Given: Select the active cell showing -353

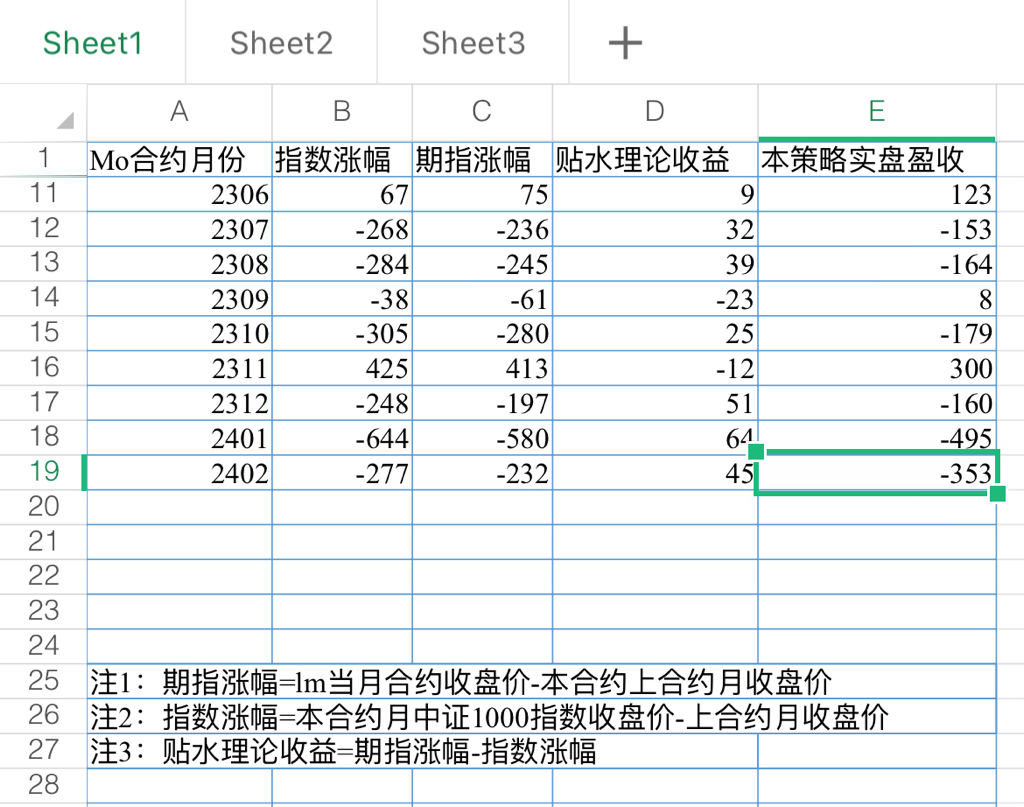Looking at the screenshot, I should 877,473.
